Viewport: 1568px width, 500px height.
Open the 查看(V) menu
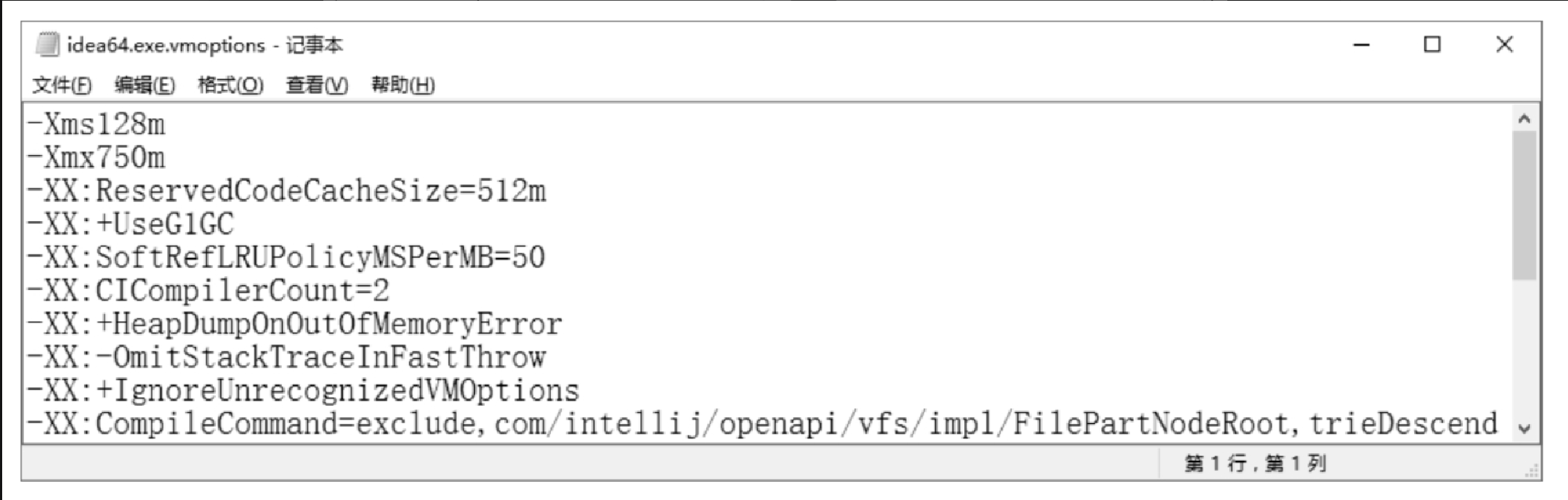(x=317, y=85)
